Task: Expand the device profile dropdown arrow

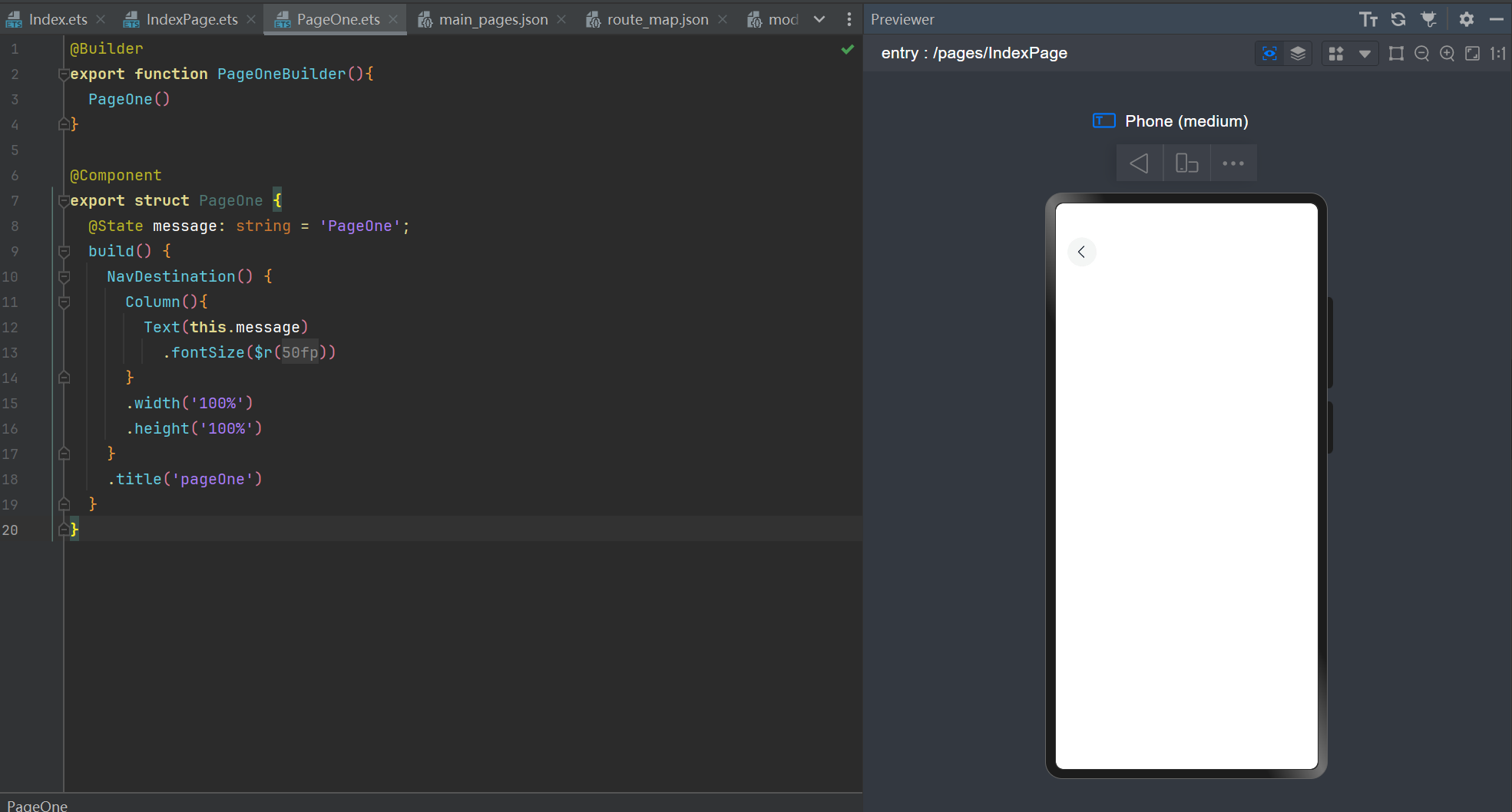Action: [1365, 54]
